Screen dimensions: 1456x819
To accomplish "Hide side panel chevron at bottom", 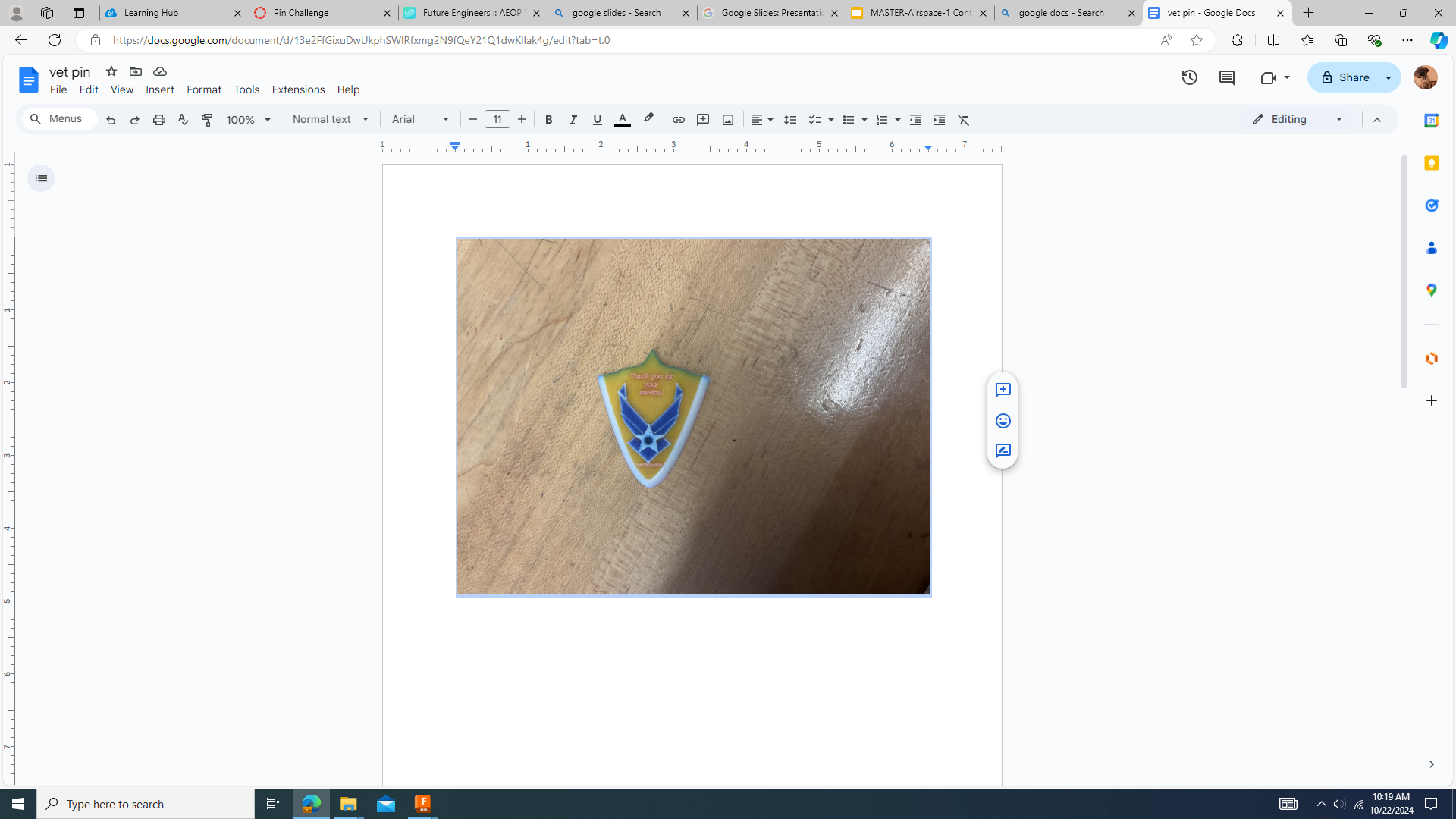I will (1431, 764).
